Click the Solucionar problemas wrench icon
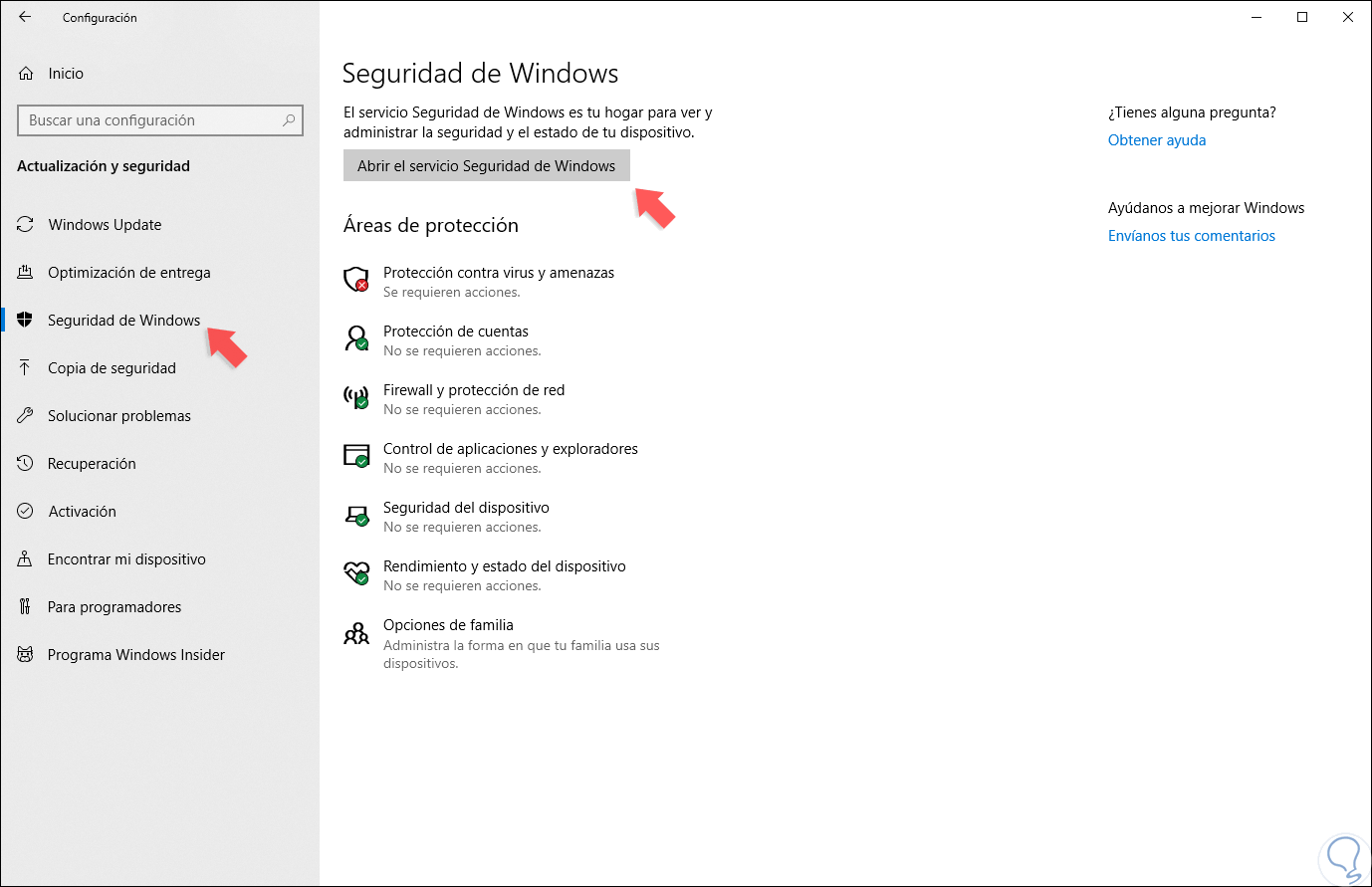 [25, 416]
